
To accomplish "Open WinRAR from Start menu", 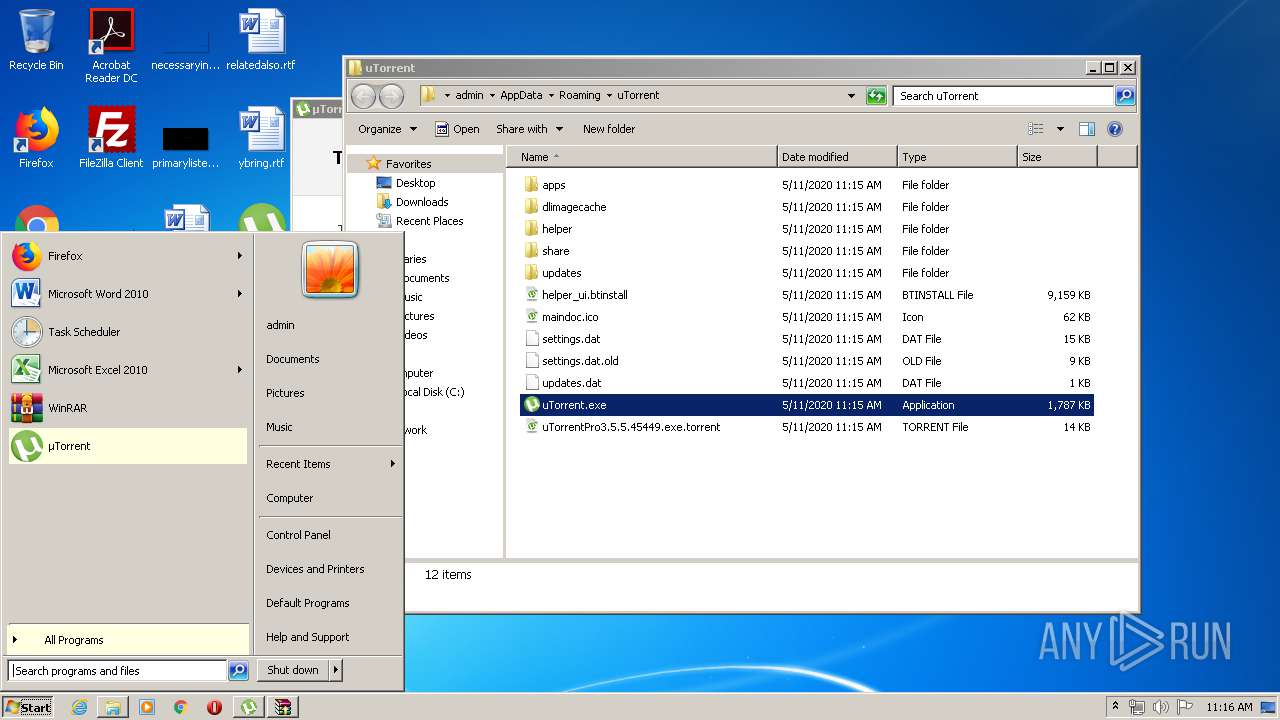I will click(127, 408).
